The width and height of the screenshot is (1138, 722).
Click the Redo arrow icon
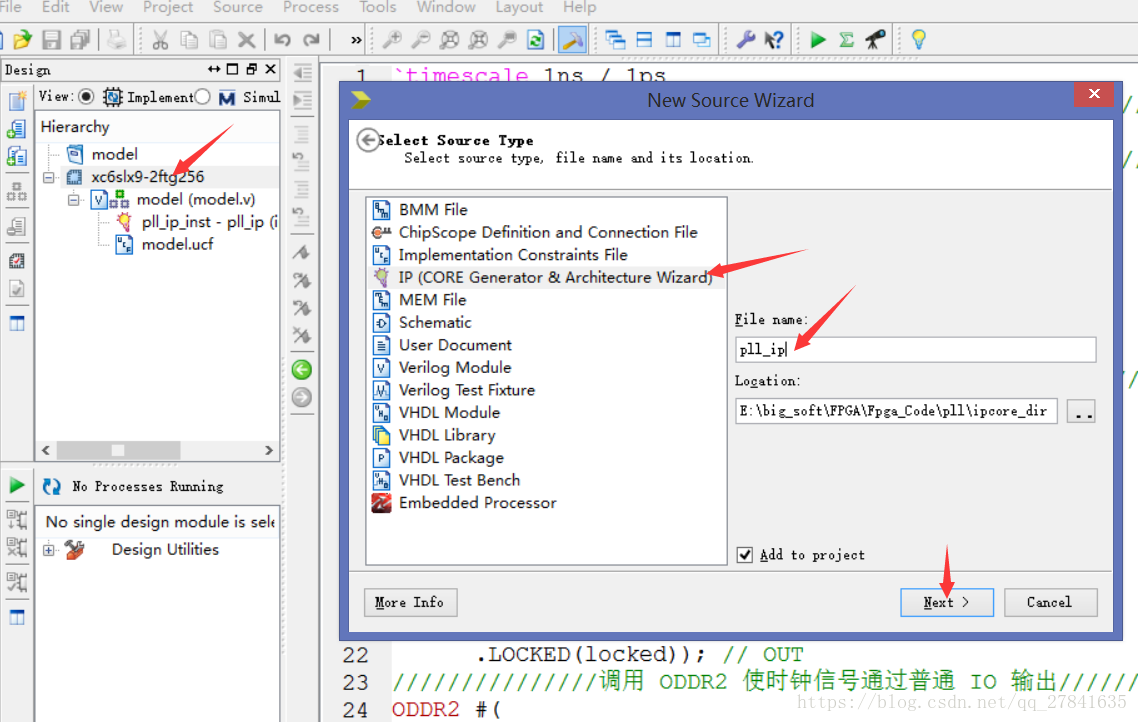tap(311, 39)
